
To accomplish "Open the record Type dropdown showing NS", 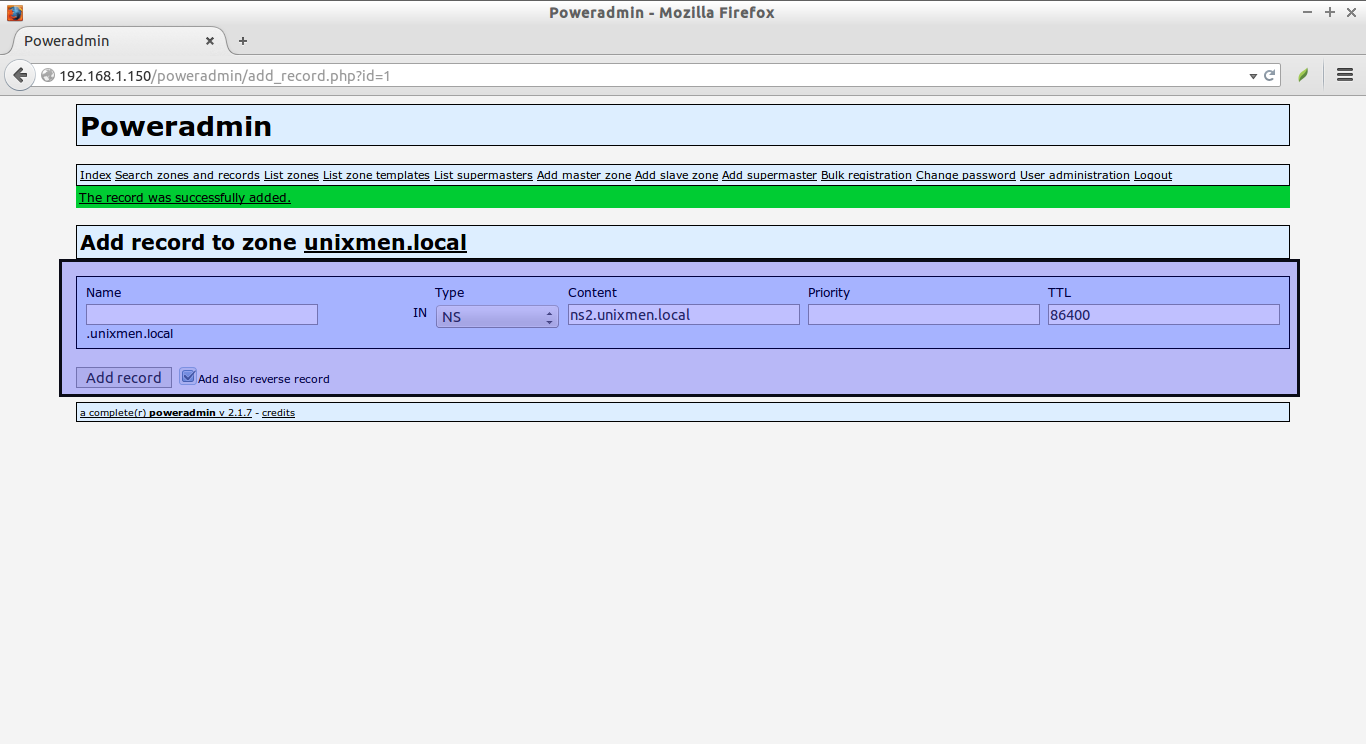I will point(497,316).
